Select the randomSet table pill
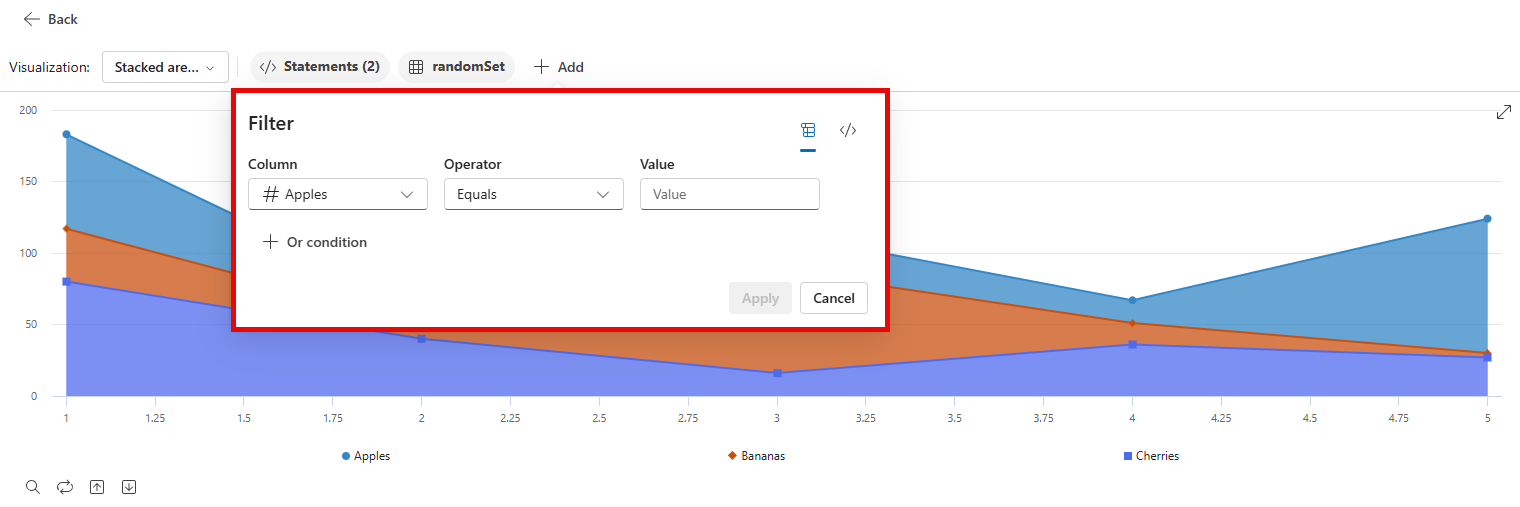The width and height of the screenshot is (1520, 507). [x=457, y=67]
